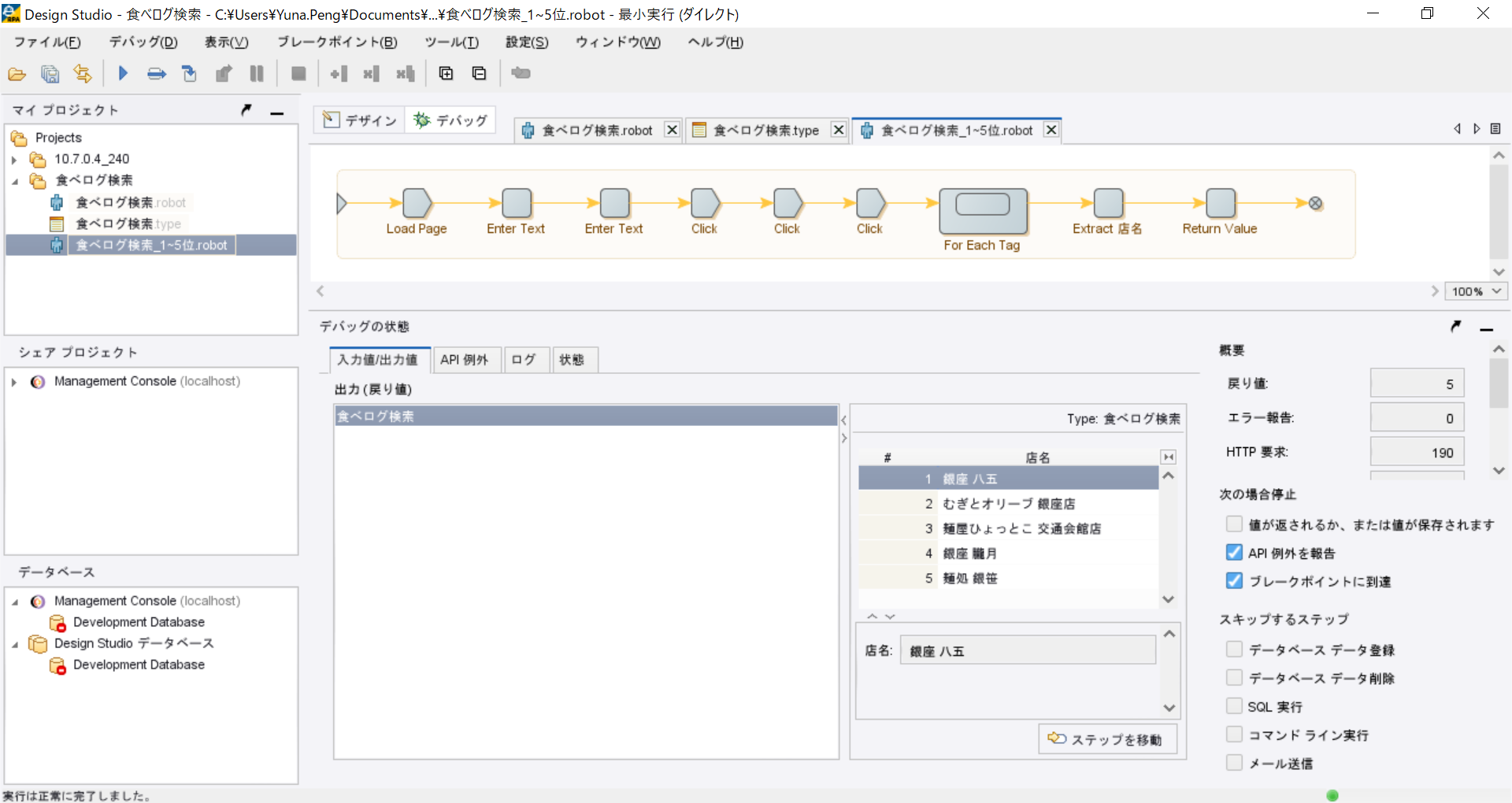Click the 概要 panel vertical scrollbar thumb
The width and height of the screenshot is (1512, 803).
pyautogui.click(x=1498, y=383)
